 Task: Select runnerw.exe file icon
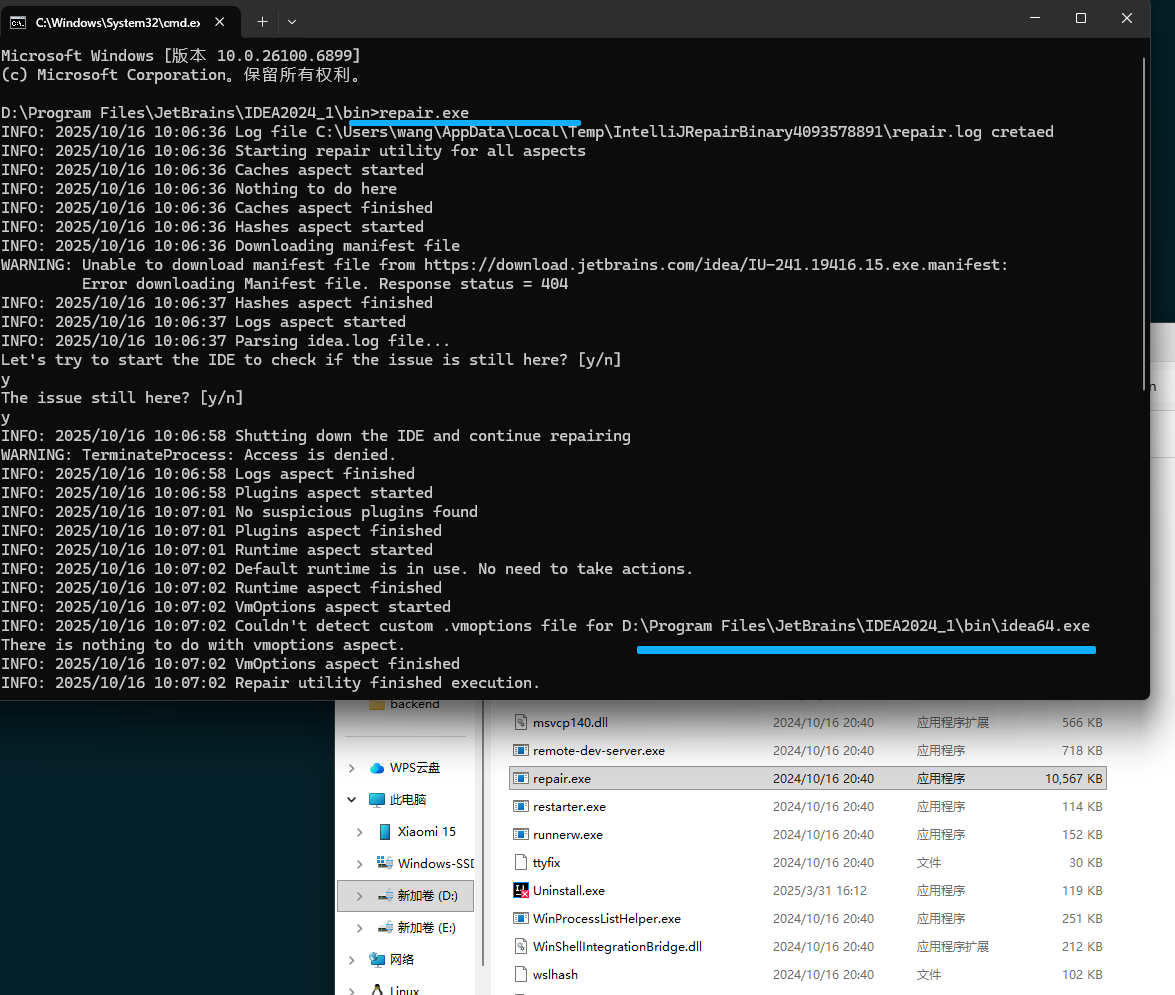[x=521, y=834]
